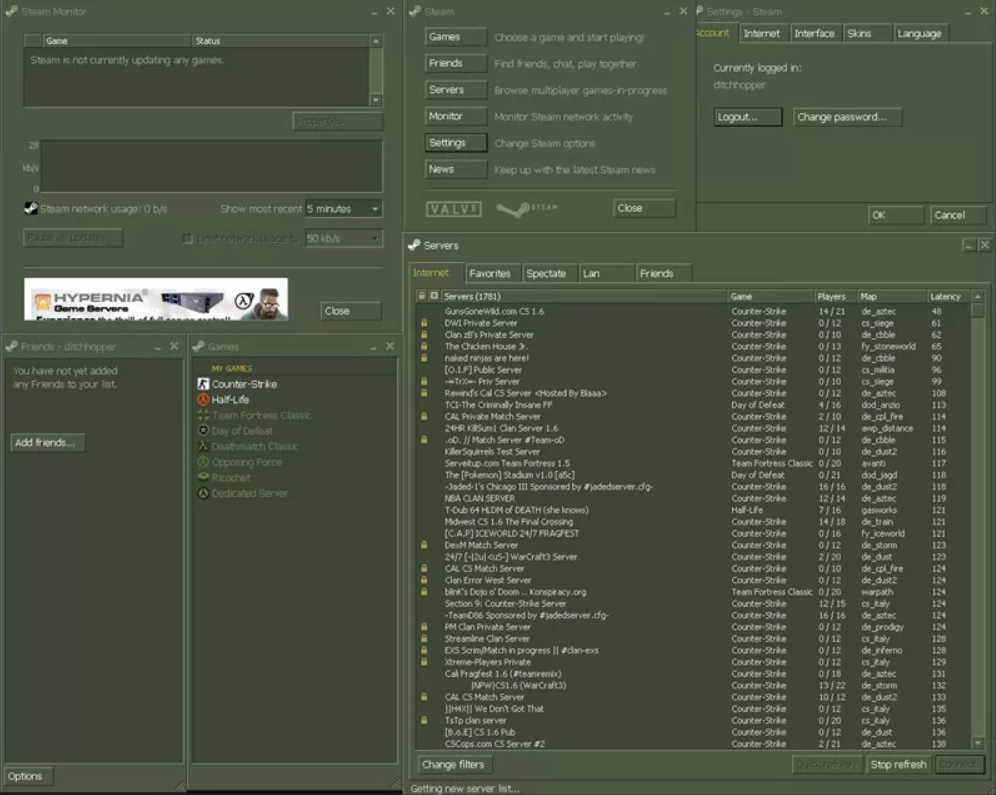Select GunsGoneWild.com CS 1.6 server row
996x795 pixels.
click(693, 311)
